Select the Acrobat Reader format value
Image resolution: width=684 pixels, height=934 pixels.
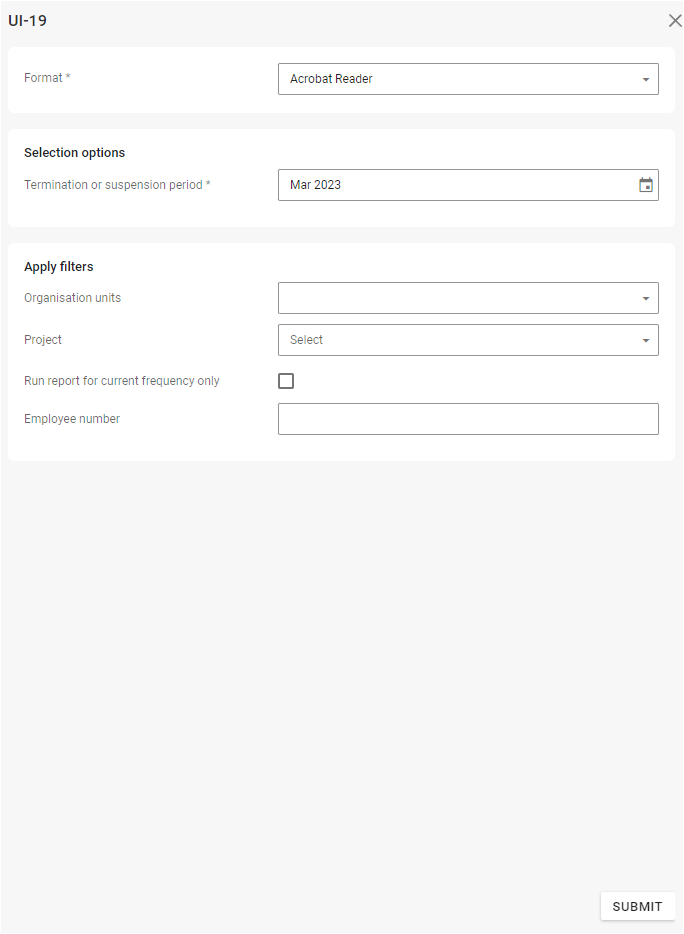pos(331,79)
